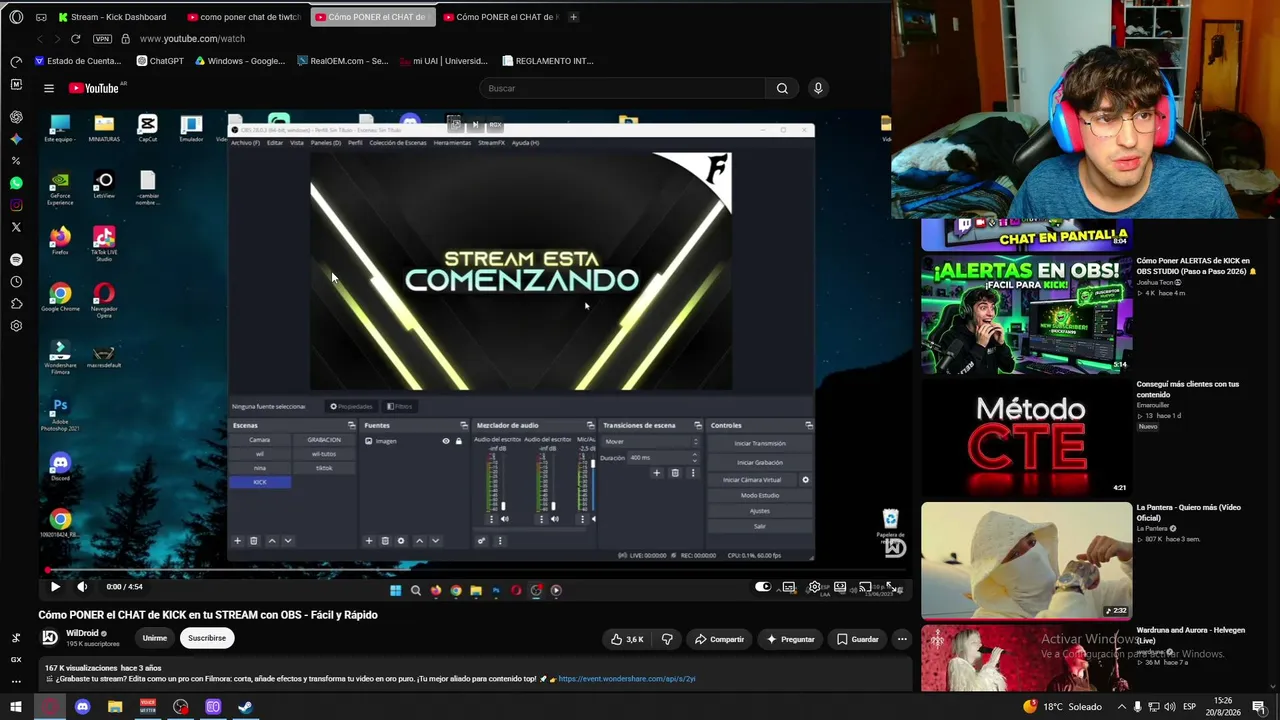Image resolution: width=1280 pixels, height=720 pixels.
Task: Open X (Twitter) in the browser sidebar
Action: tap(16, 227)
